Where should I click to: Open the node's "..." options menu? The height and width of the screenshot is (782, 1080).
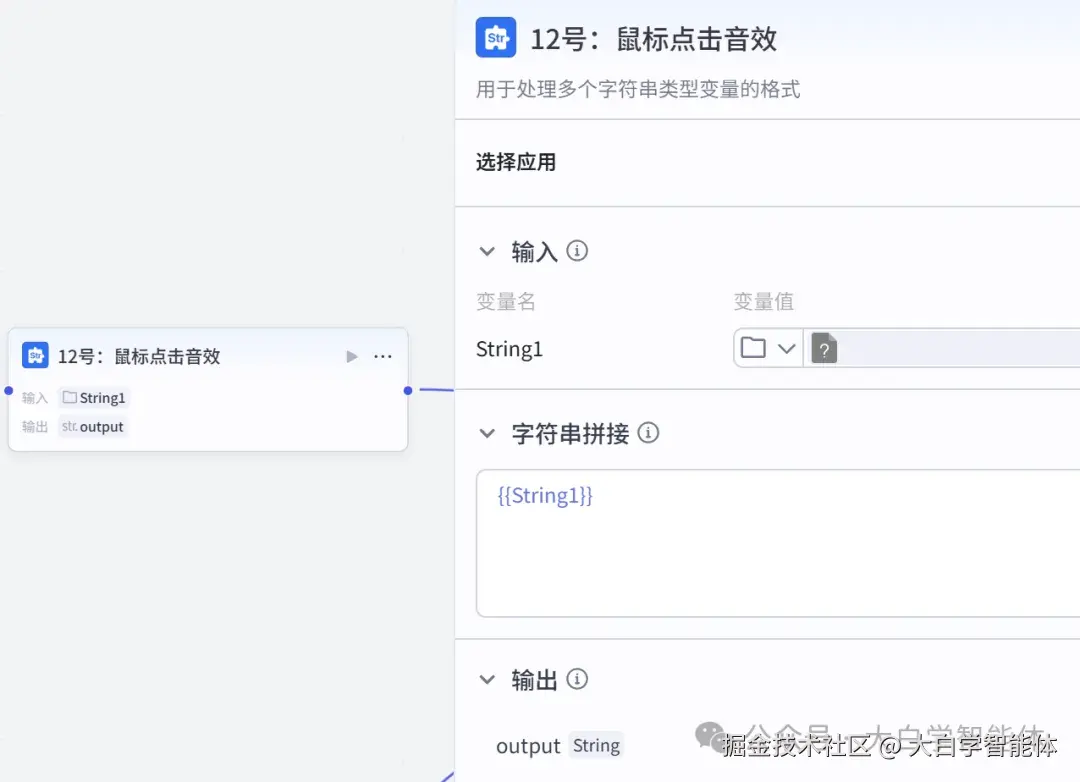tap(383, 355)
